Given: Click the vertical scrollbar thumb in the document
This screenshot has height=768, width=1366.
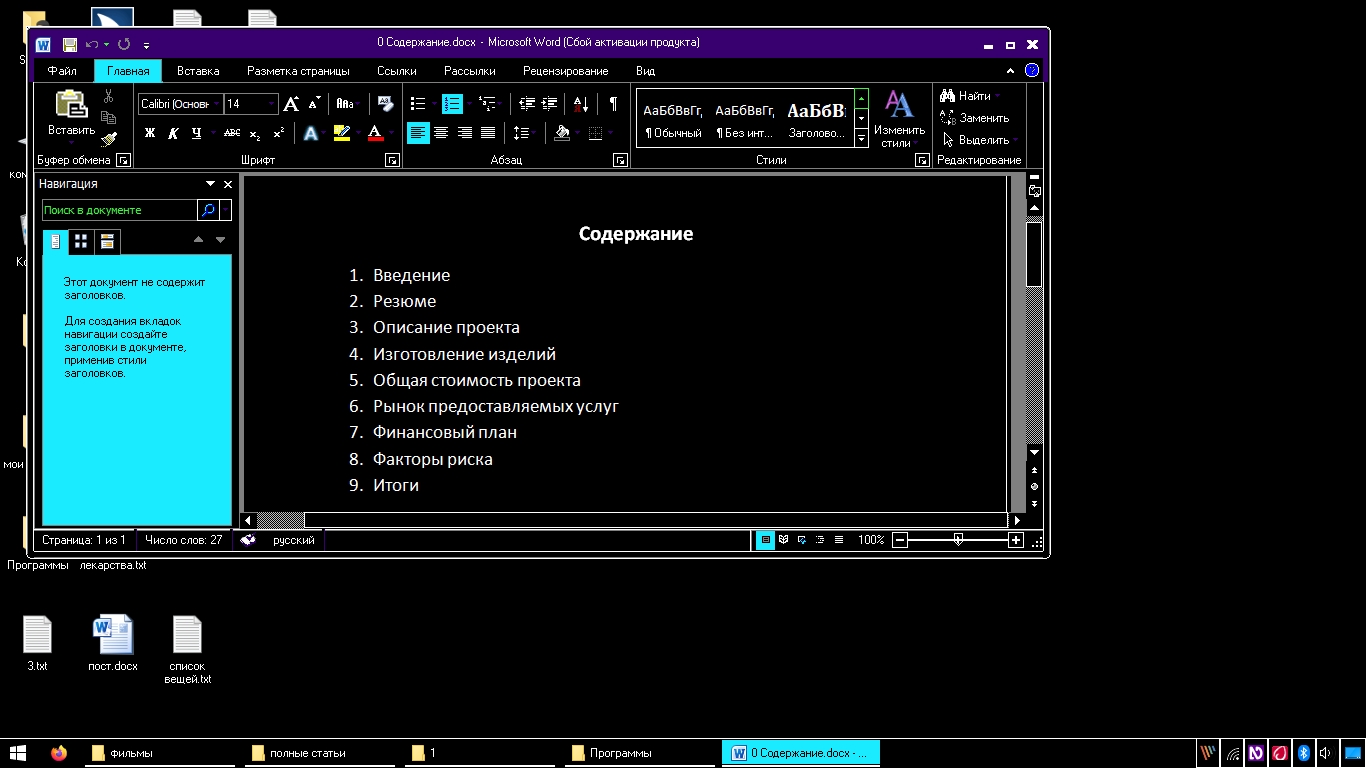Looking at the screenshot, I should tap(1034, 255).
